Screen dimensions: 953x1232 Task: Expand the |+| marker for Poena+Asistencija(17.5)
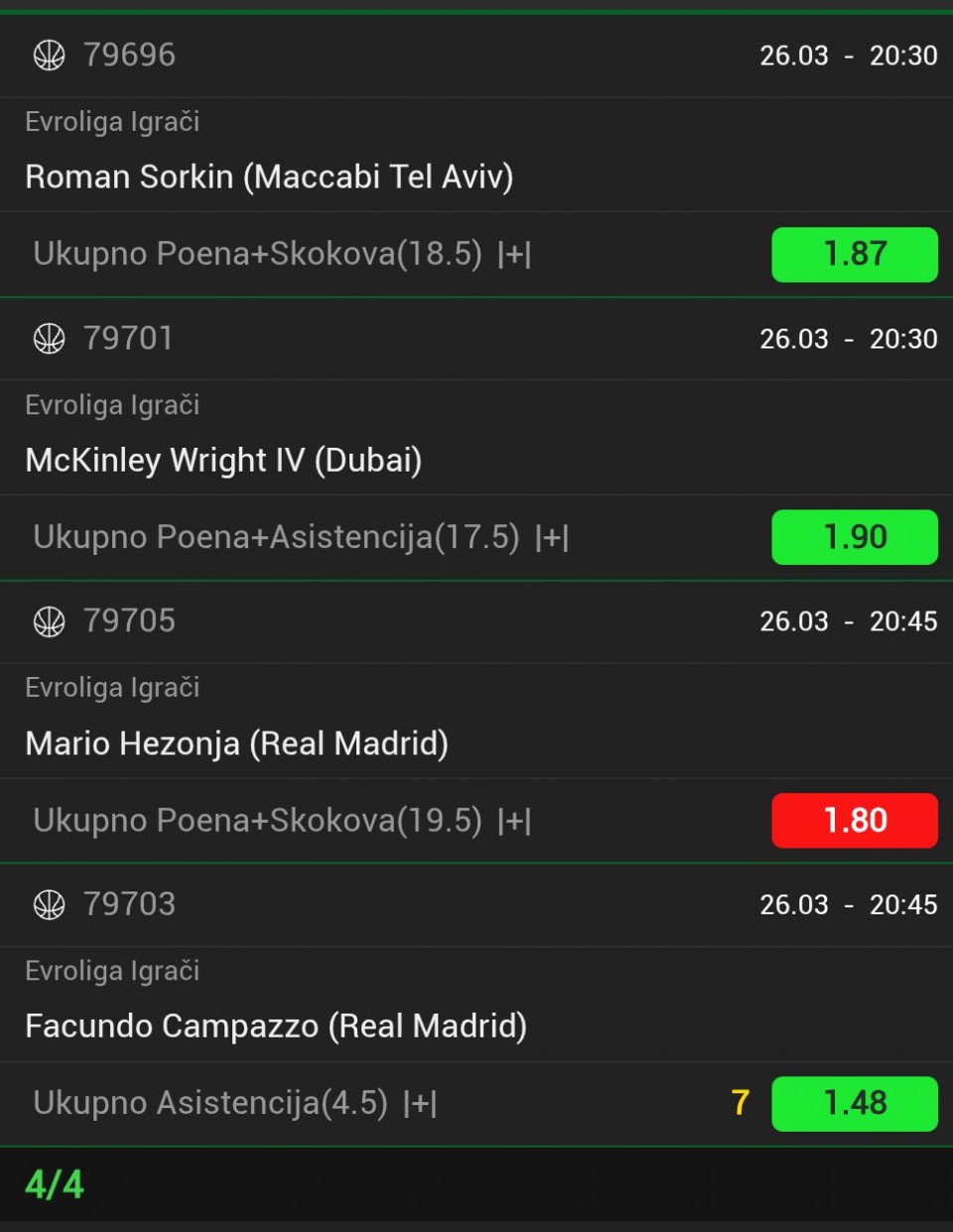(x=552, y=538)
